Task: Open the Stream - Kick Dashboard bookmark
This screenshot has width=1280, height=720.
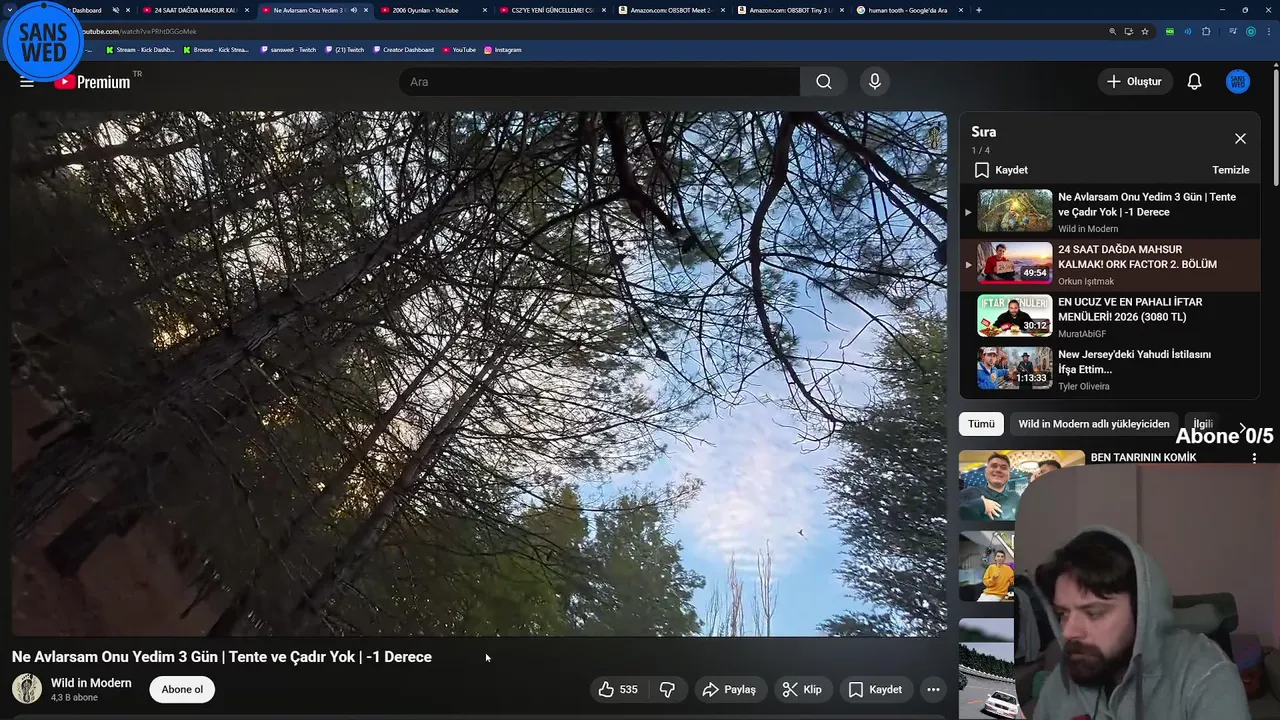Action: [x=140, y=49]
